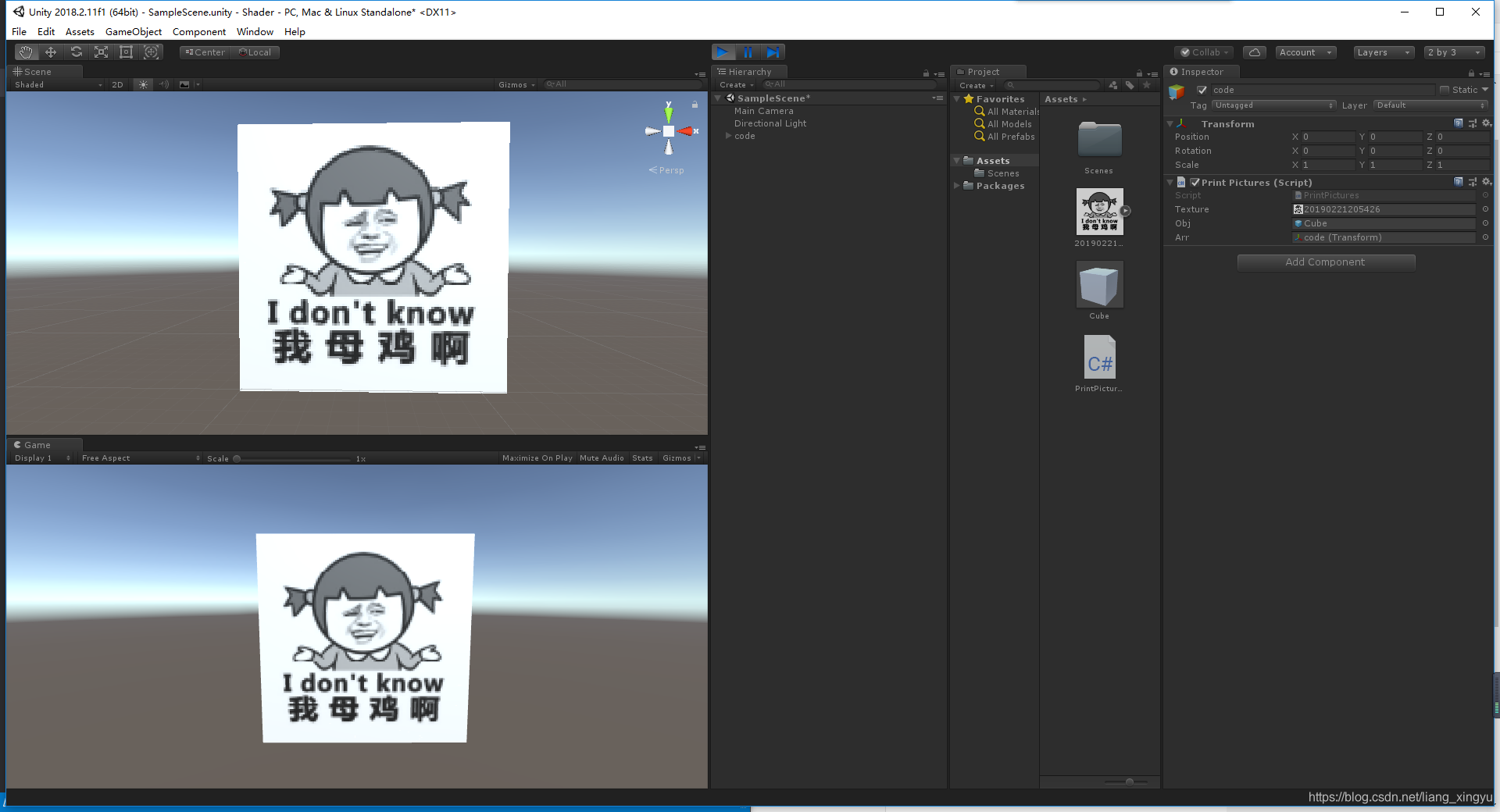Toggle scene lighting sun icon
Viewport: 1500px width, 812px height.
(x=143, y=84)
